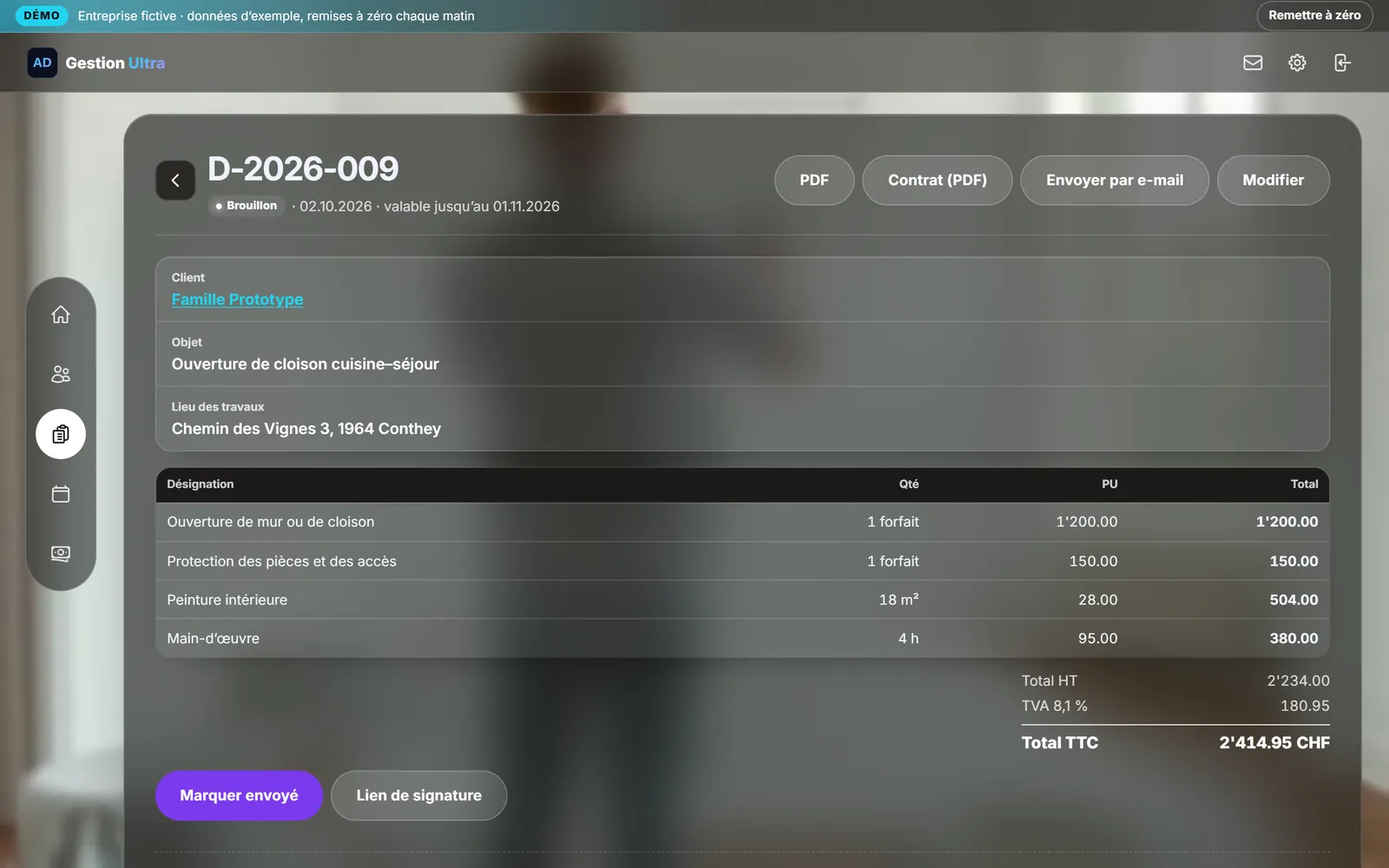
Task: Click the 2'234.00 Total HT value
Action: 1298,681
